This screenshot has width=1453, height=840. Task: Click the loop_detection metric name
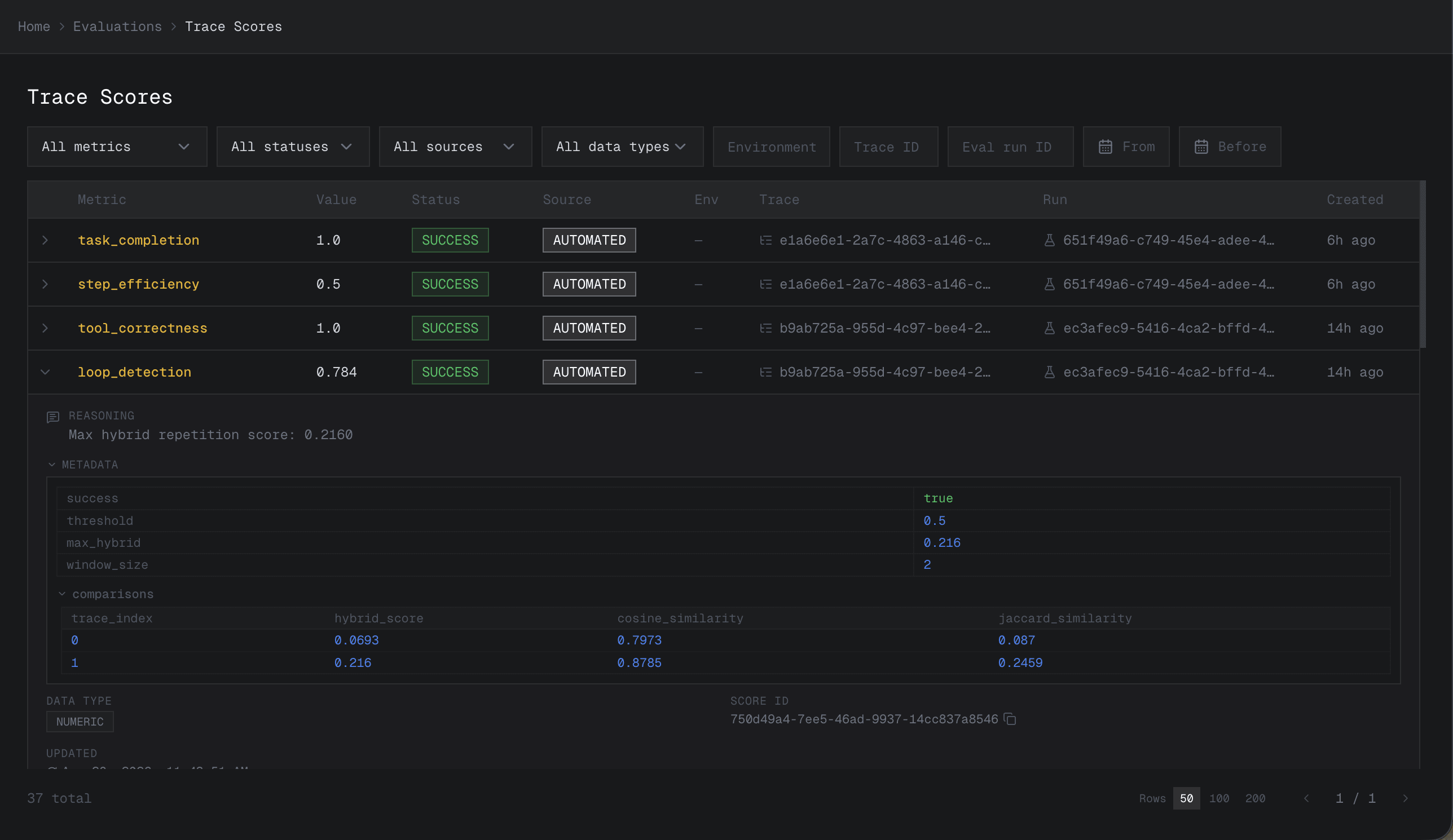pyautogui.click(x=134, y=372)
